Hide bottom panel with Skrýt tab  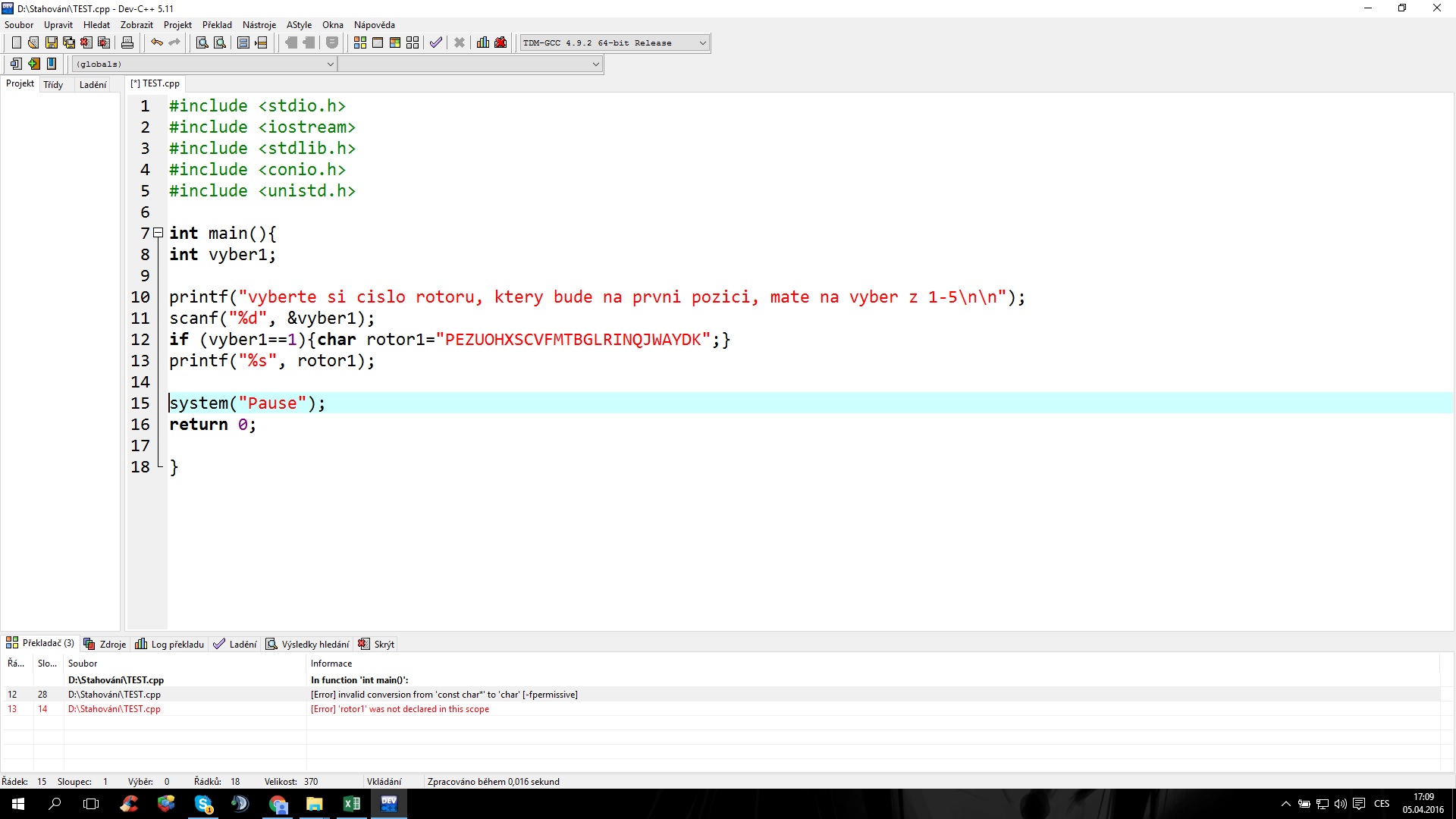click(x=377, y=644)
